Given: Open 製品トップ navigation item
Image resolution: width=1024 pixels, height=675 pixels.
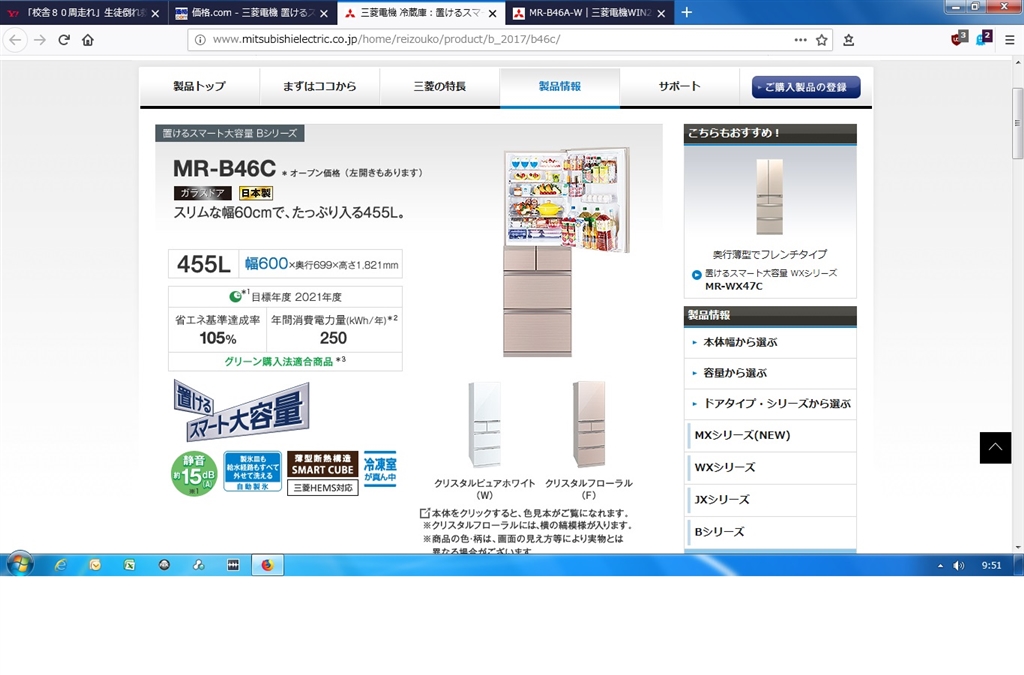Looking at the screenshot, I should coord(199,86).
